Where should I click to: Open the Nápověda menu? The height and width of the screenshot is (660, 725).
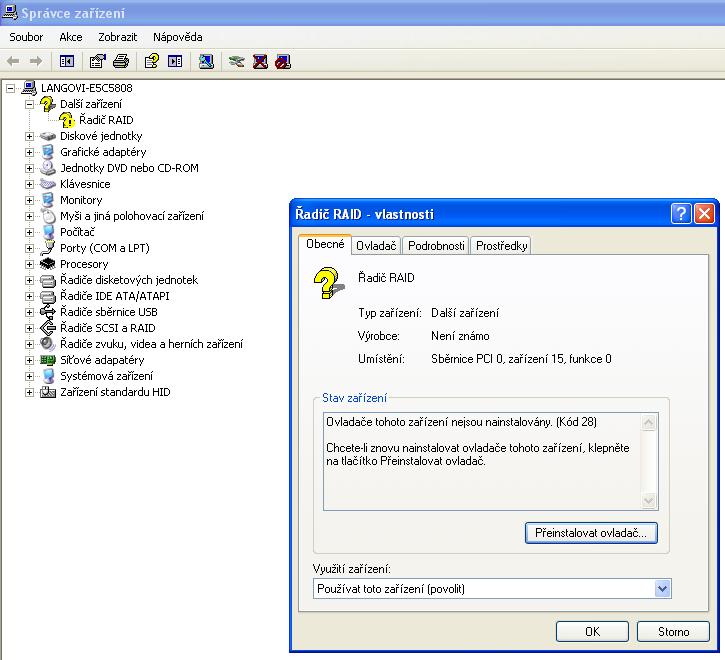(x=178, y=37)
